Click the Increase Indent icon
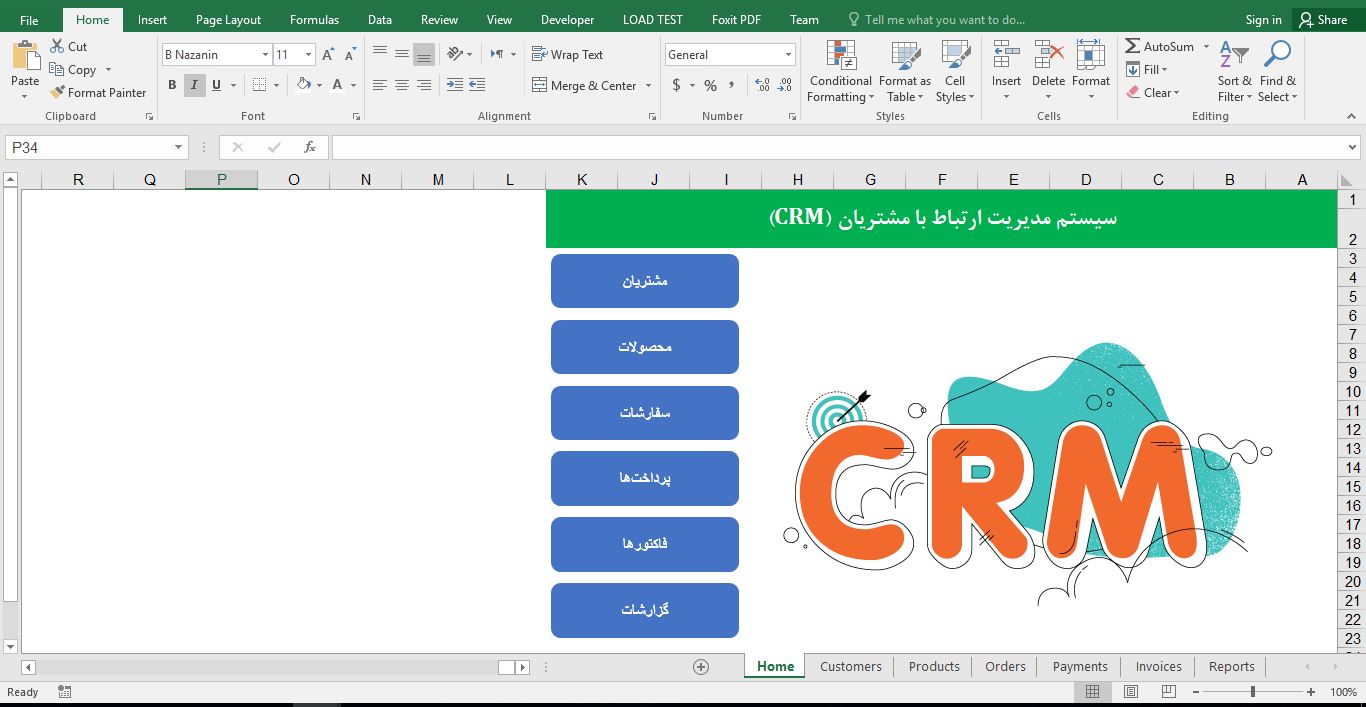1366x707 pixels. 477,85
